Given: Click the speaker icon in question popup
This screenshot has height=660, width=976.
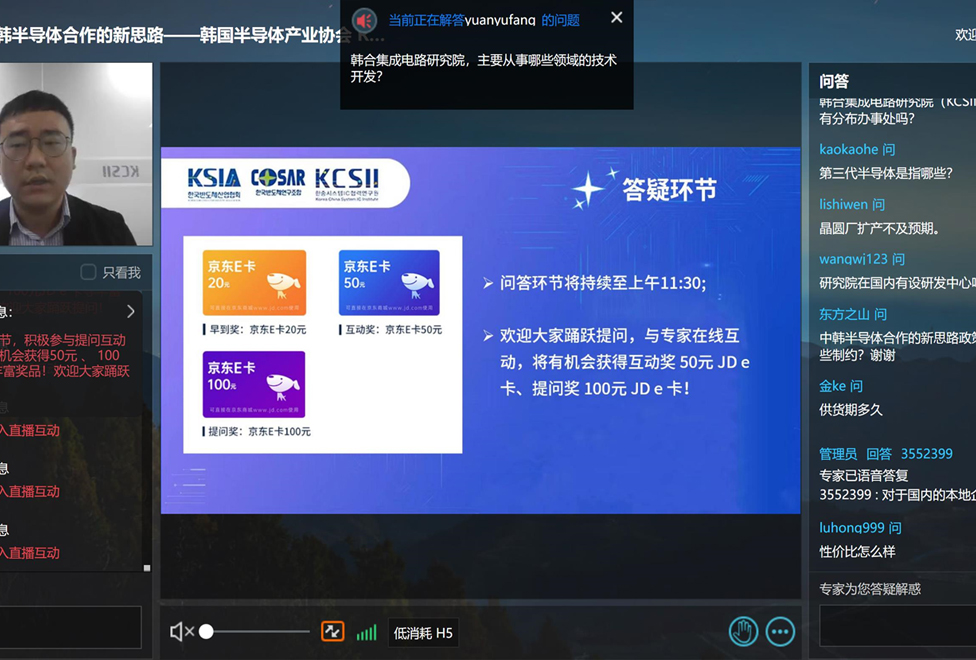Looking at the screenshot, I should coord(364,21).
